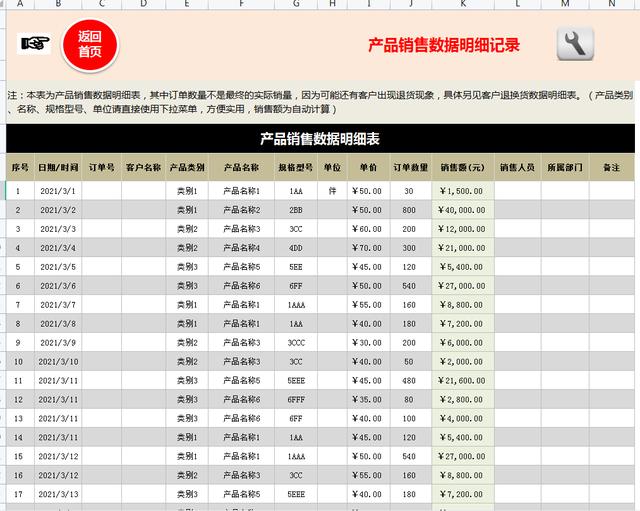Image resolution: width=640 pixels, height=511 pixels.
Task: Select column header 备注
Action: (611, 167)
